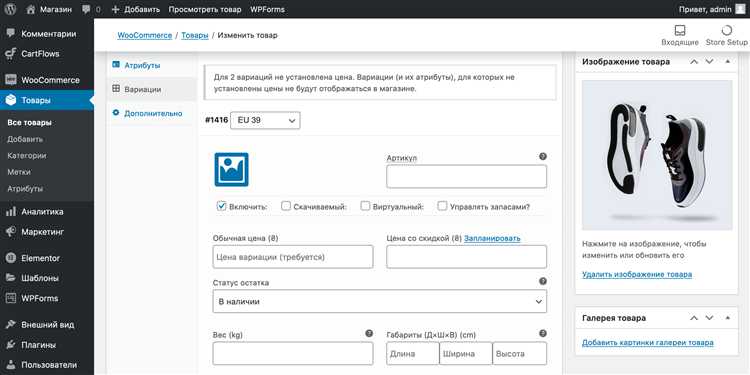Click the Товары box icon
This screenshot has height=375, width=750.
coord(11,100)
